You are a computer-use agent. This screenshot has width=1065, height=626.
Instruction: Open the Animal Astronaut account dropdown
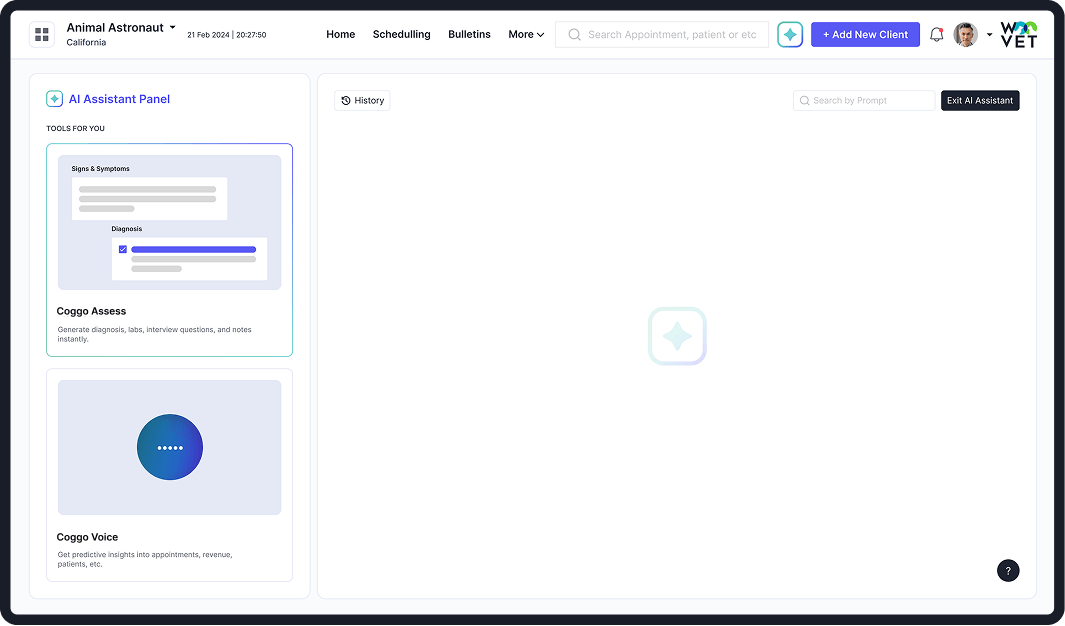(121, 27)
